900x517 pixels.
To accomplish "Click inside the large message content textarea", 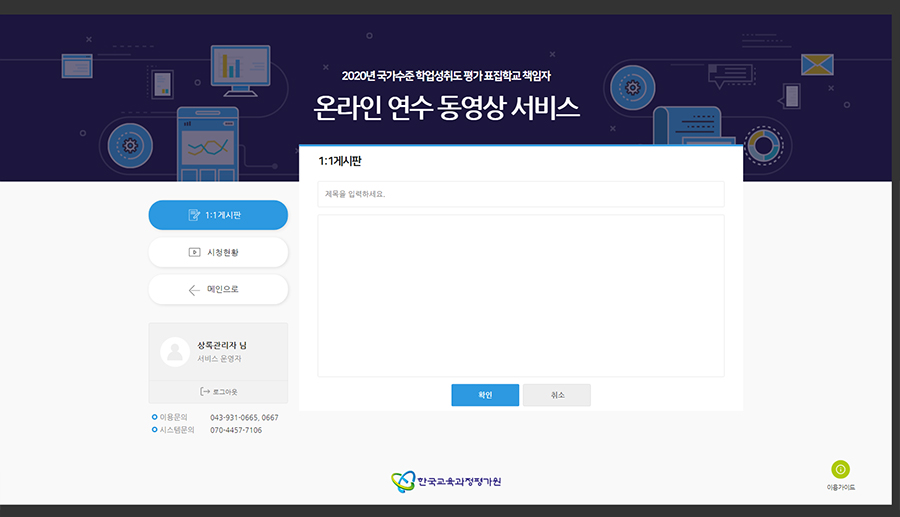I will (x=520, y=295).
